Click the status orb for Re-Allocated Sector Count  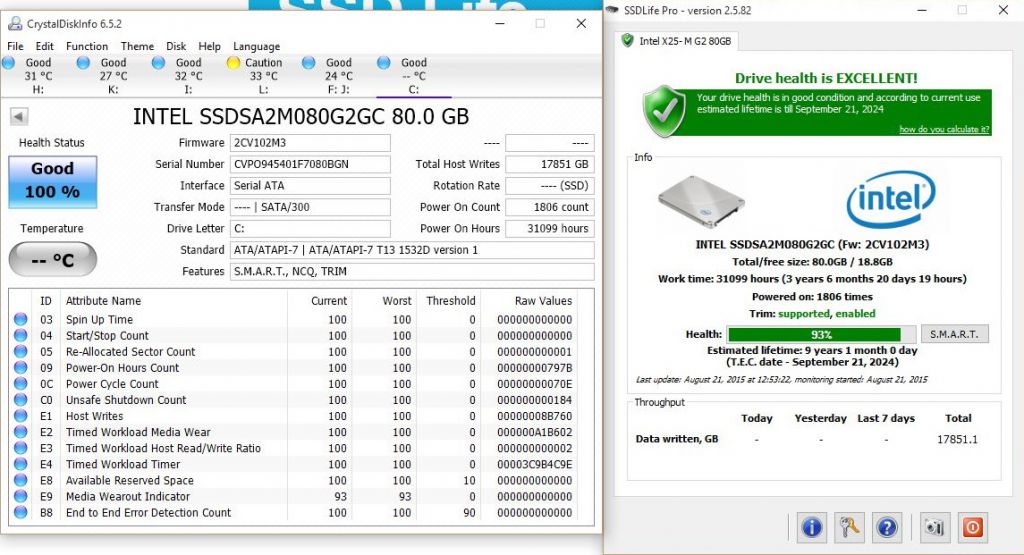click(21, 351)
